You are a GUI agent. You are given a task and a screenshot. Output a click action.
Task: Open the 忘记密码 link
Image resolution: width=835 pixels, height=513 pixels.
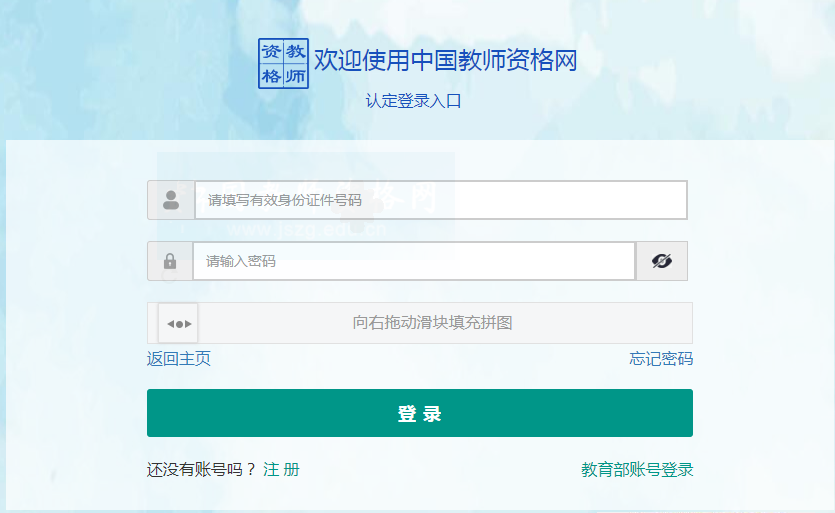tap(661, 359)
